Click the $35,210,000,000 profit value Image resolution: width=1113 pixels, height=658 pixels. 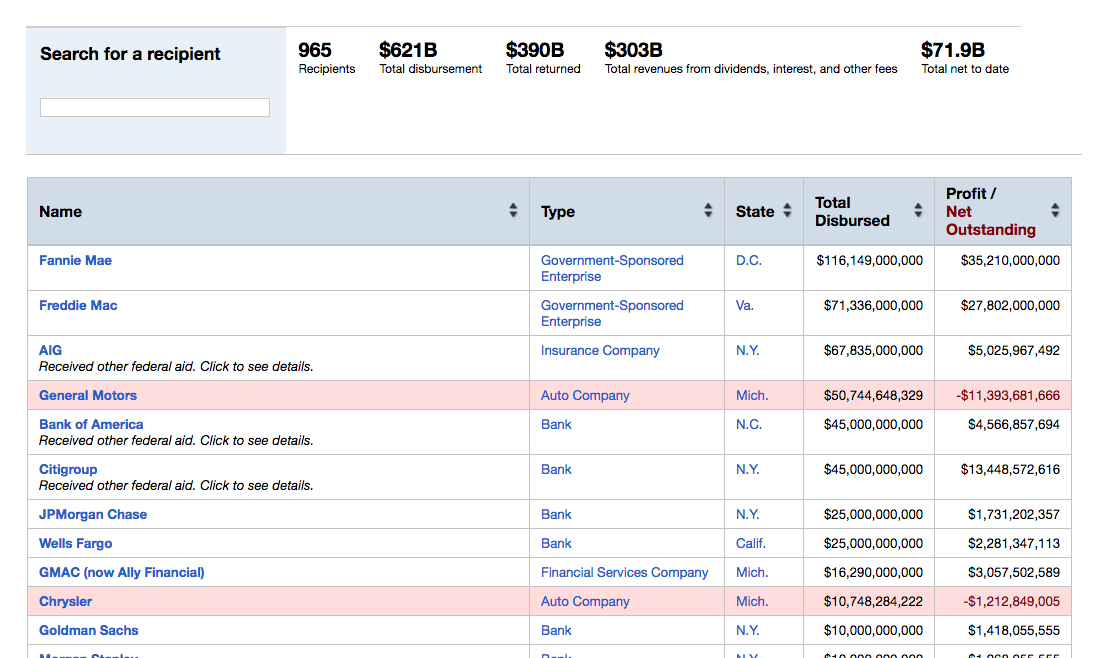(x=1010, y=261)
